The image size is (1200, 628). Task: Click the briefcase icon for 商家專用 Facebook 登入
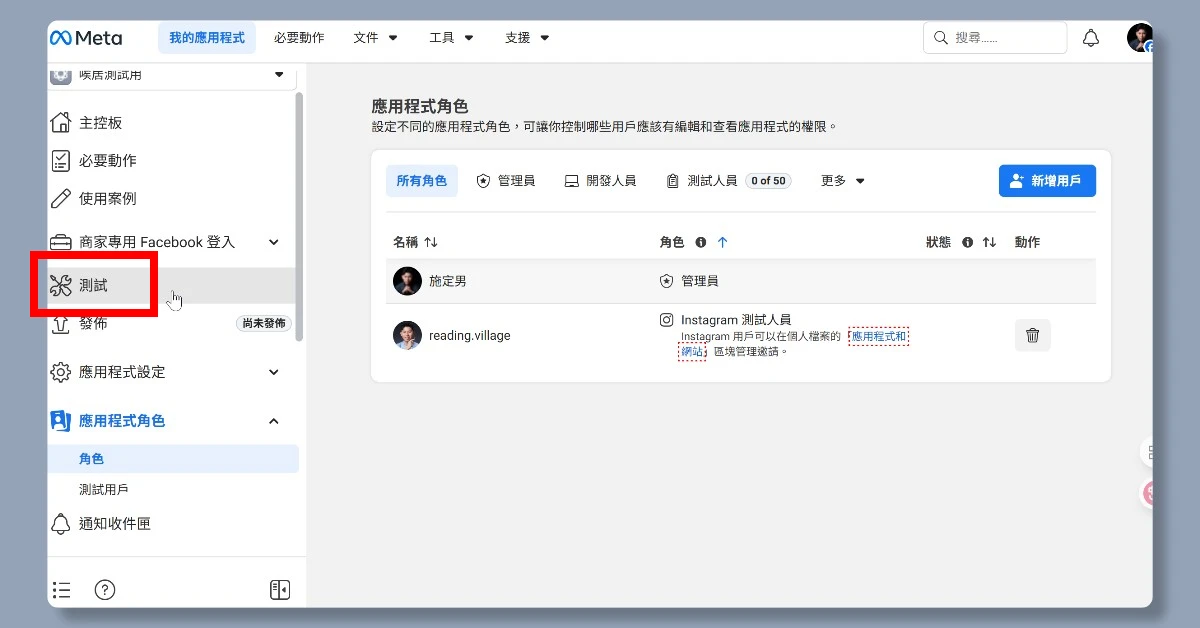[61, 242]
